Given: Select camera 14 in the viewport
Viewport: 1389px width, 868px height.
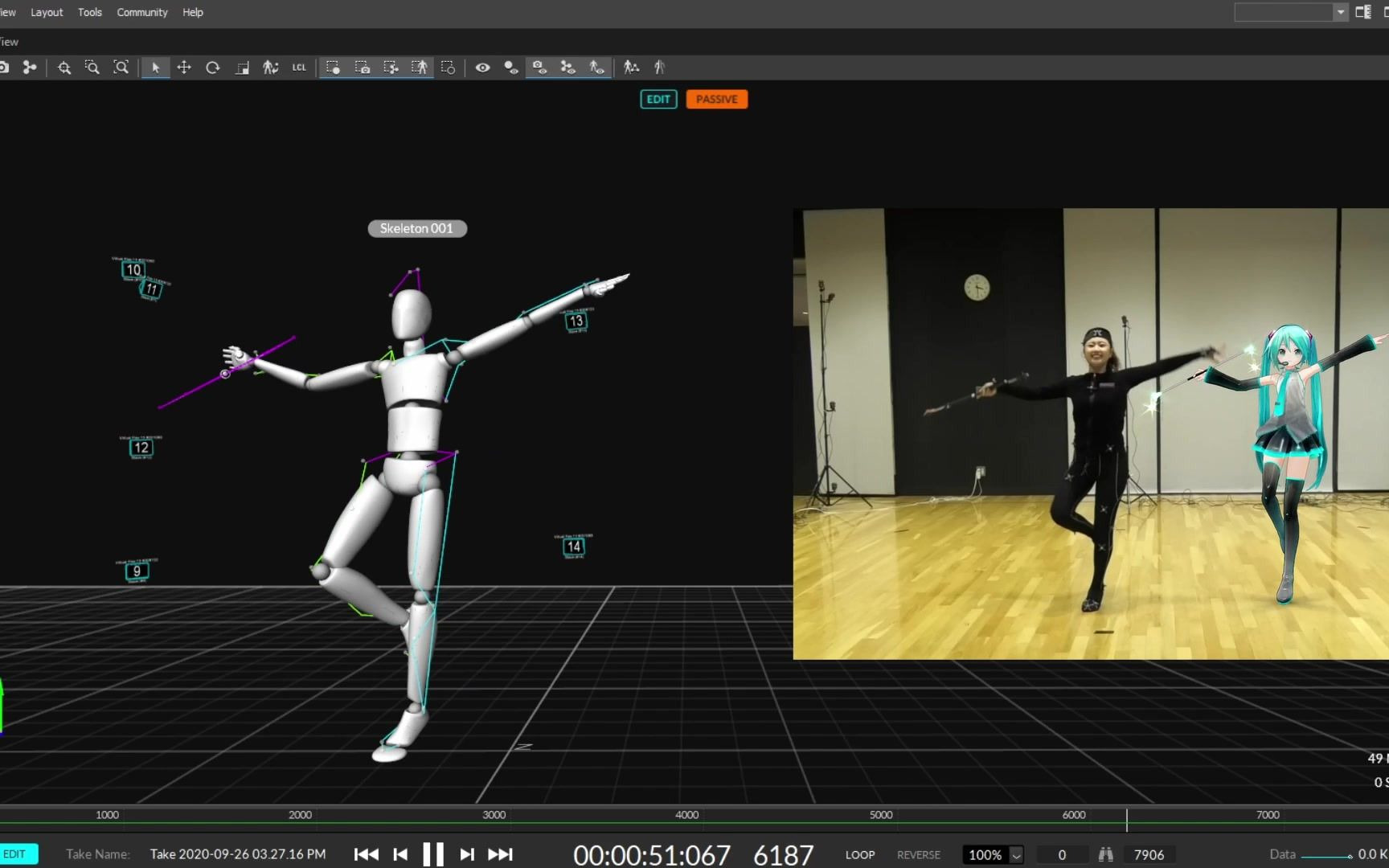Looking at the screenshot, I should coord(574,547).
